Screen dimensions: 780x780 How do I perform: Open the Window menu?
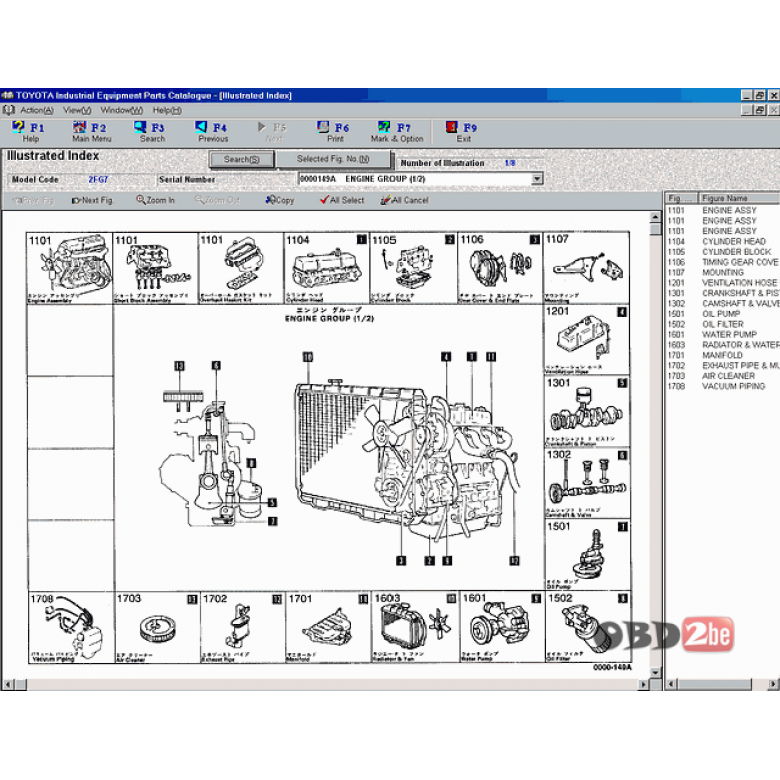[121, 110]
